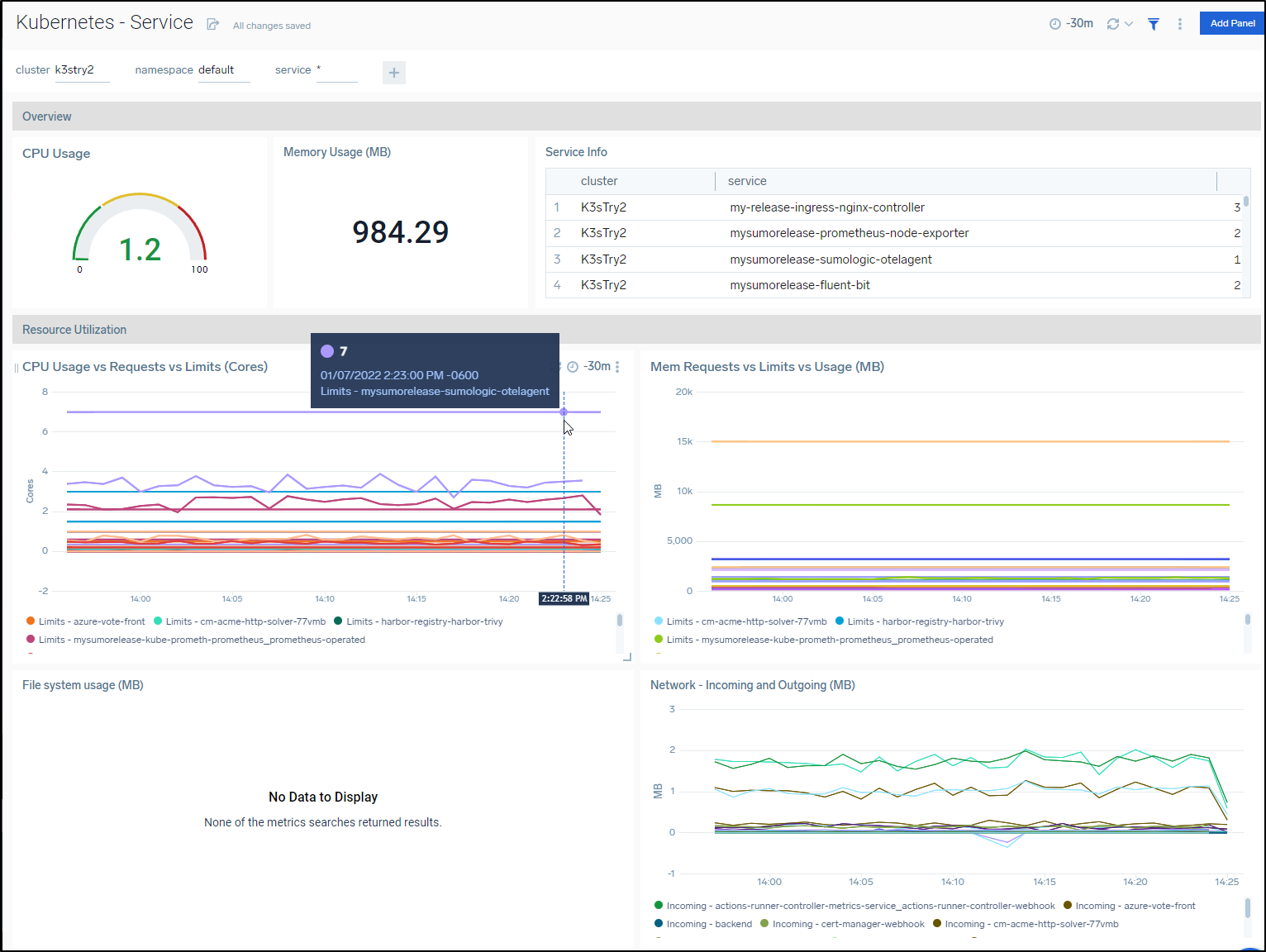Click the All changes saved status text
This screenshot has height=952, width=1266.
tap(272, 26)
